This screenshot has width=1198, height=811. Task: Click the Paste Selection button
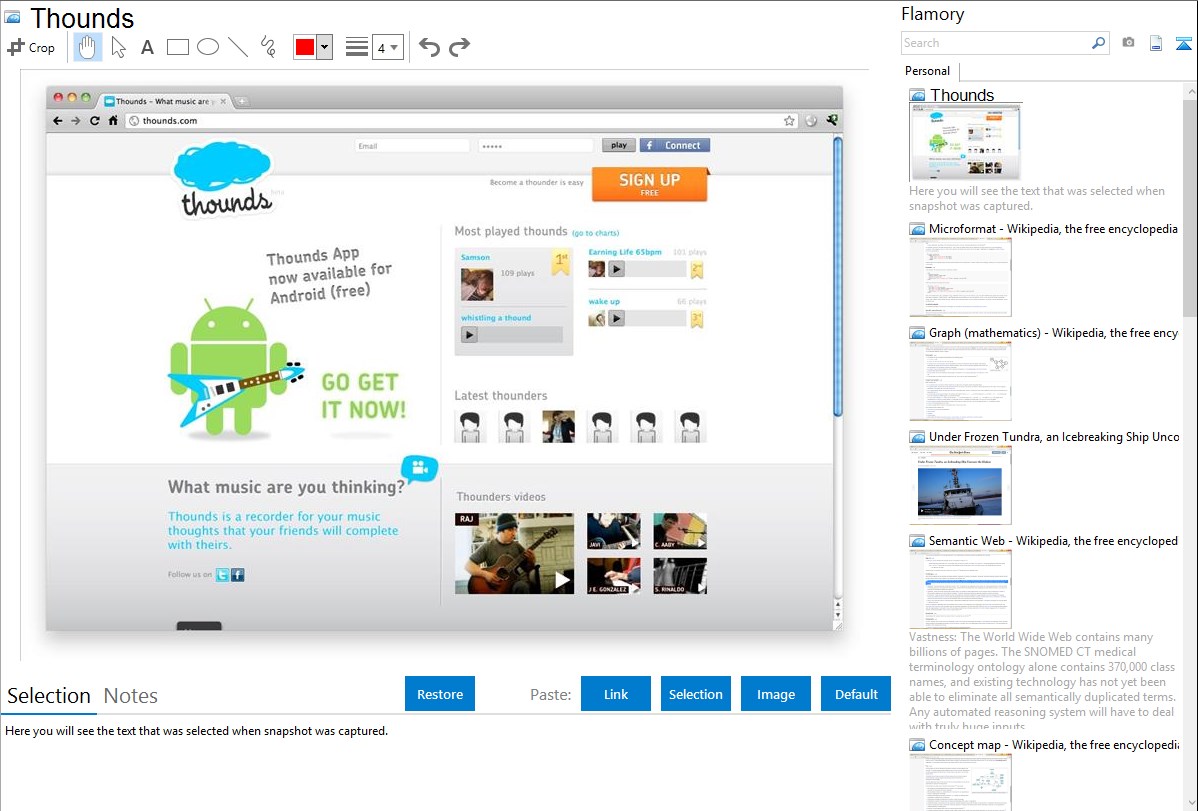[x=695, y=694]
